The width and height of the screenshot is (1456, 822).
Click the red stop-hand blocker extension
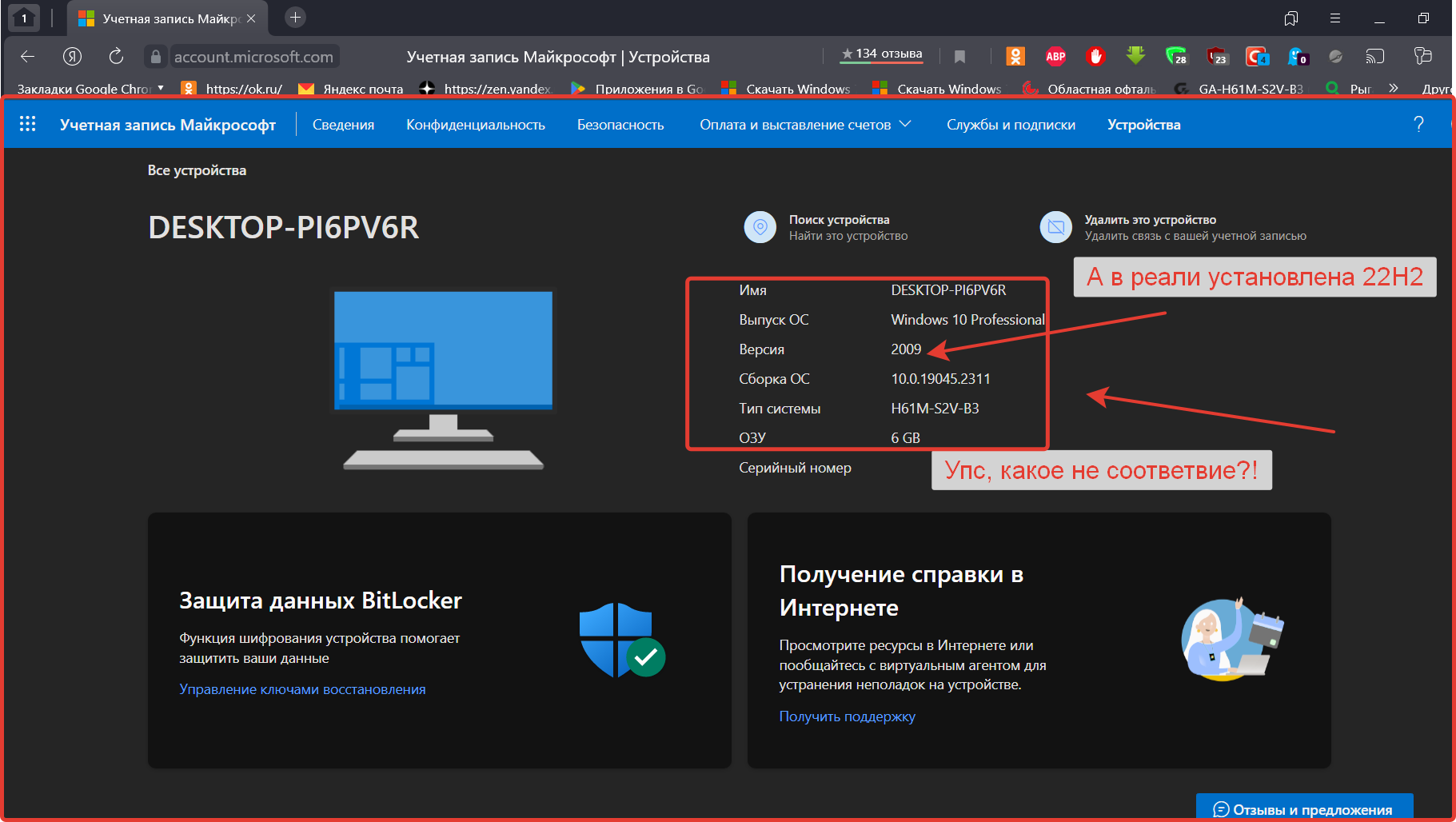point(1095,57)
